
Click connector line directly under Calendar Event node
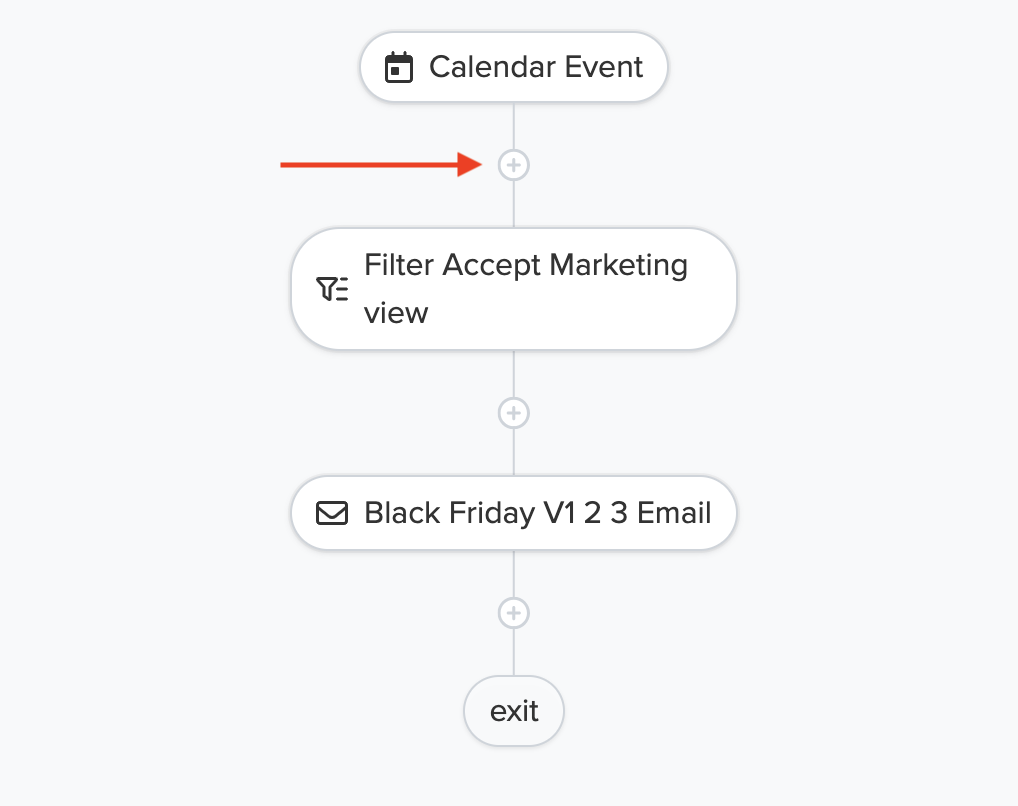514,125
